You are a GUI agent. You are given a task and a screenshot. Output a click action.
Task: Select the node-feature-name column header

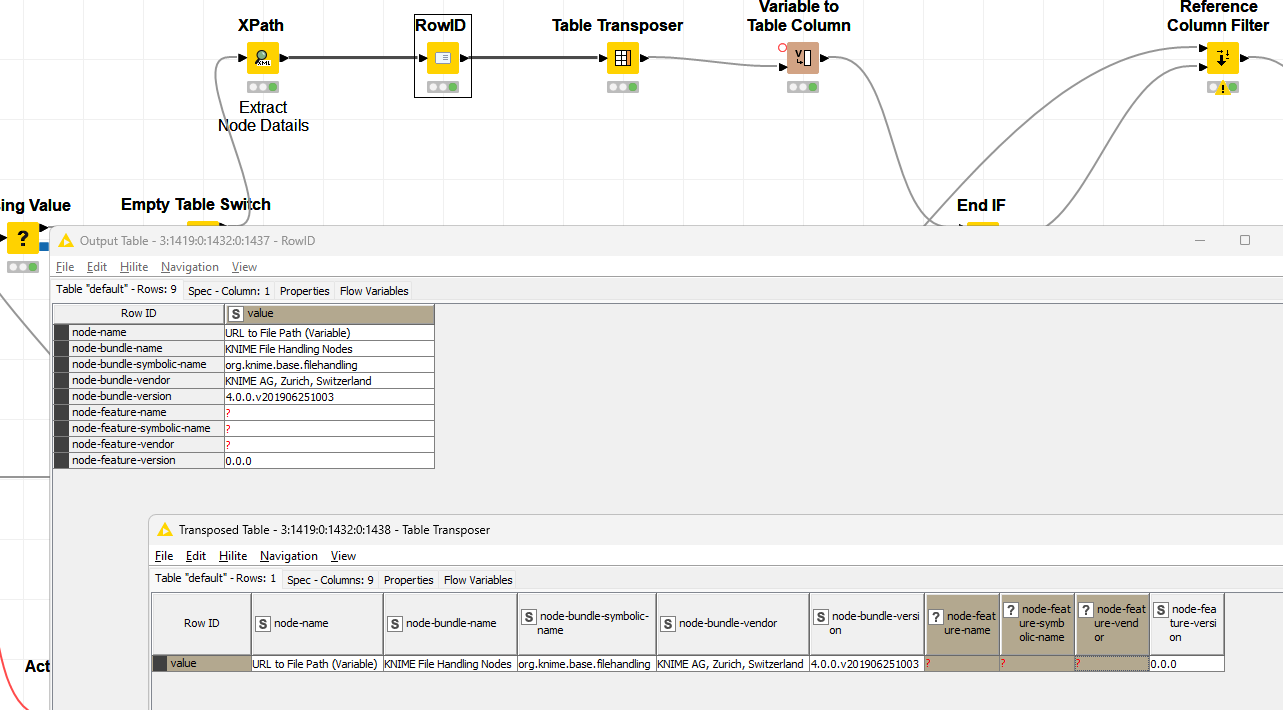click(962, 623)
